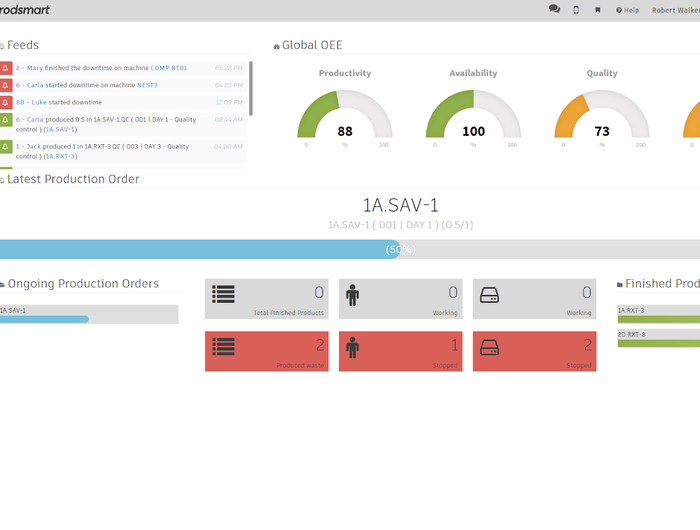Viewport: 700px width, 530px height.
Task: Open the chat messages icon in top bar
Action: tap(554, 9)
